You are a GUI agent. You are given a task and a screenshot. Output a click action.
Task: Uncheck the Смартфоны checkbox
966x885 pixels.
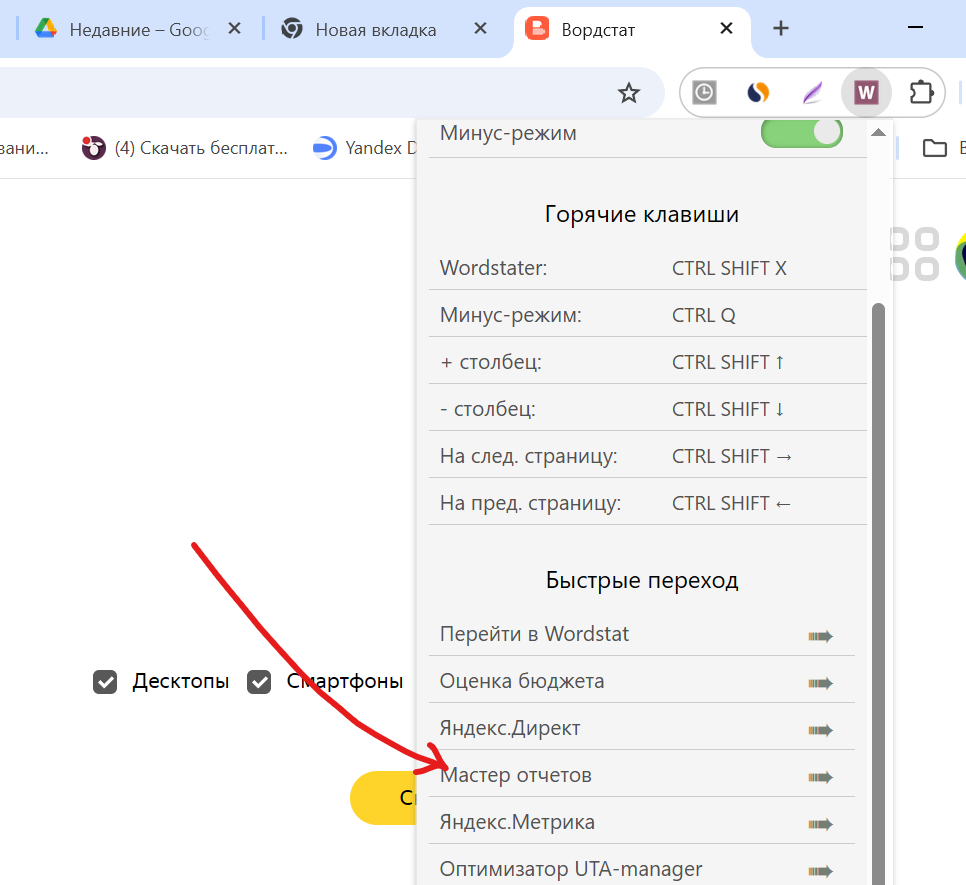(260, 682)
